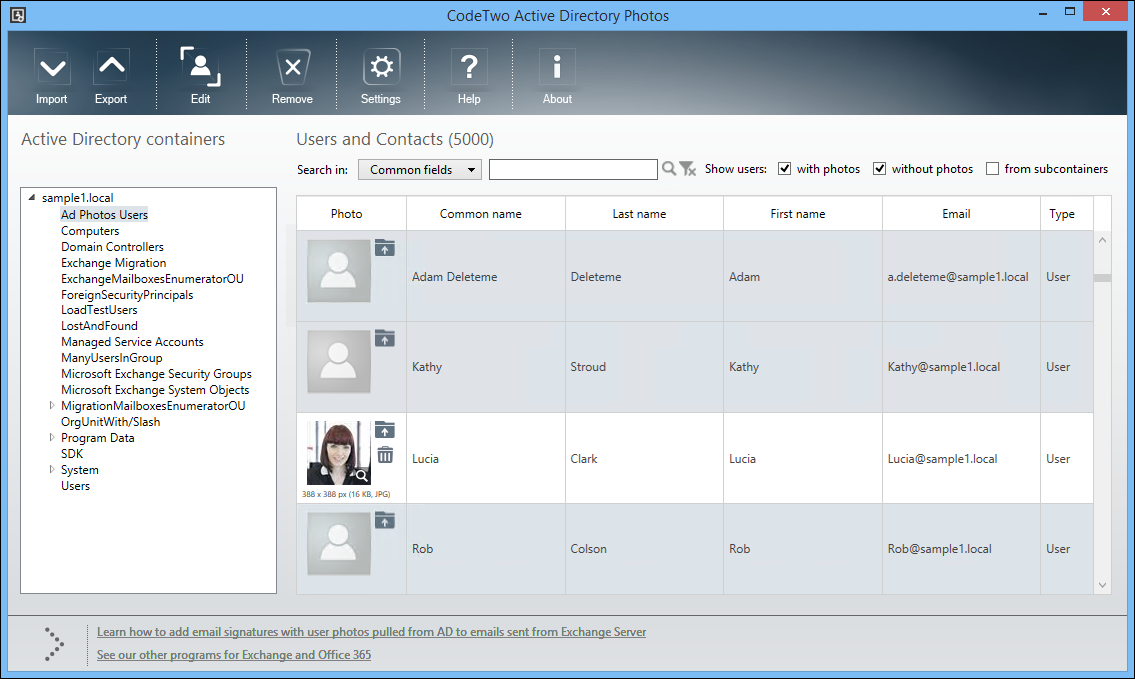Select the 'a.deleteme@sample1.local' email cell
Screen dimensions: 1135x679
point(961,277)
